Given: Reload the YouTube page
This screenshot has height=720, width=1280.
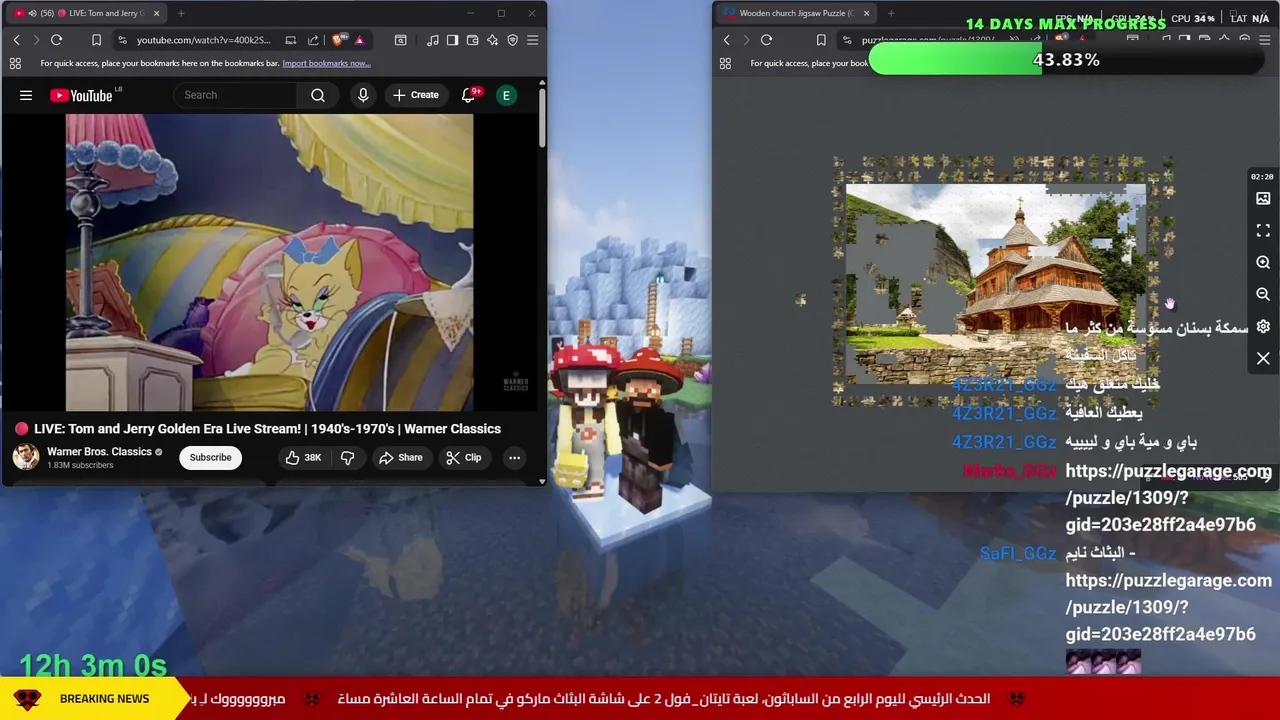Looking at the screenshot, I should 57,40.
